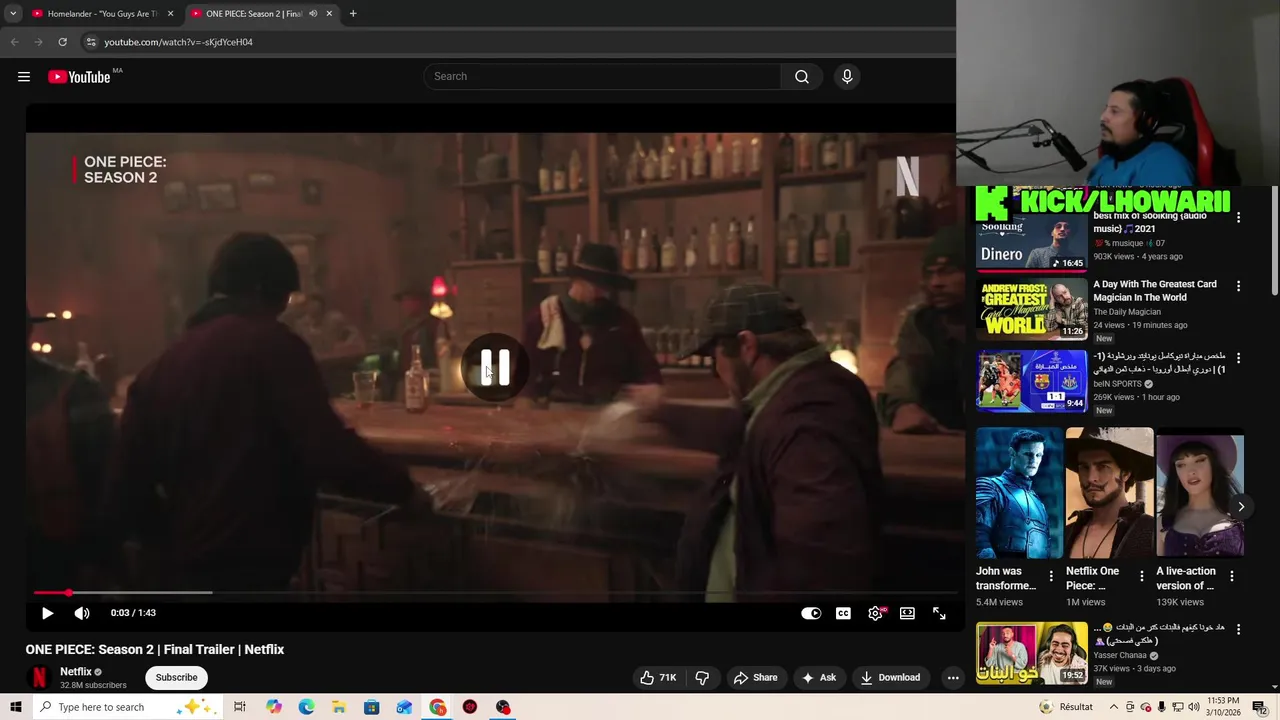The image size is (1280, 720).
Task: Open options for the beIN SPORTS video
Action: 1238,358
